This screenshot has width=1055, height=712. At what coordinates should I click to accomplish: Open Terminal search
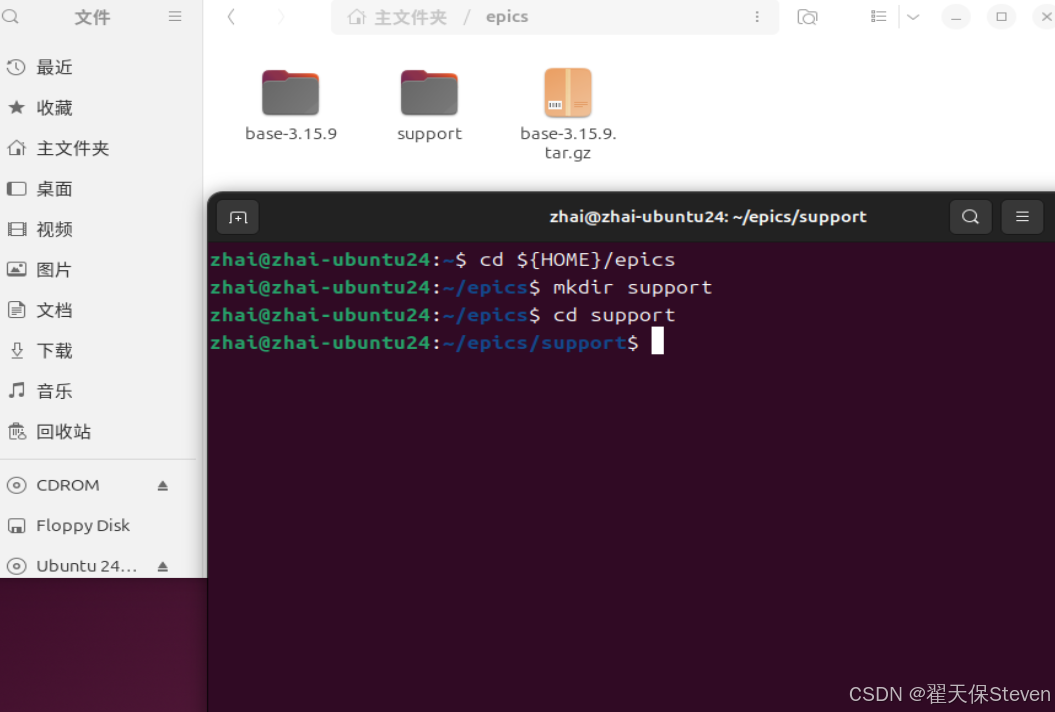point(970,217)
